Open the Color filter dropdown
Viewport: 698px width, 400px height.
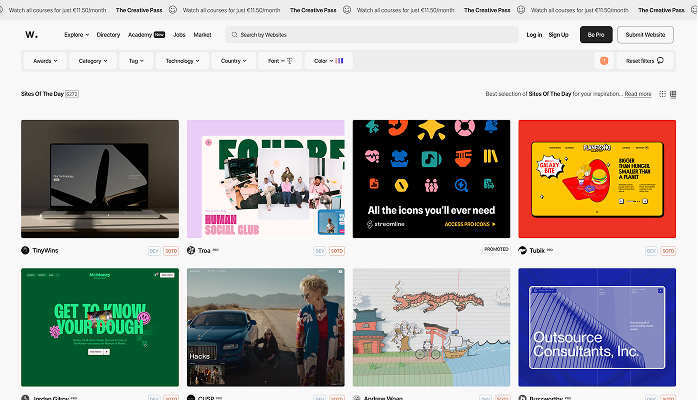329,61
